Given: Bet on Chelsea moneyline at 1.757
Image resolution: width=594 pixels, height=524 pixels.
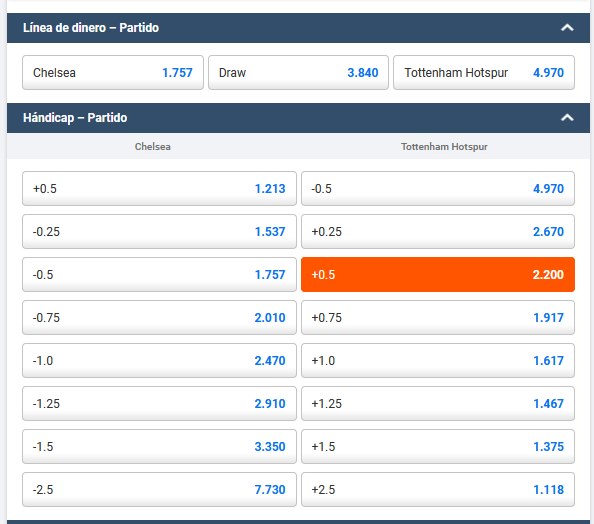Looking at the screenshot, I should [113, 73].
